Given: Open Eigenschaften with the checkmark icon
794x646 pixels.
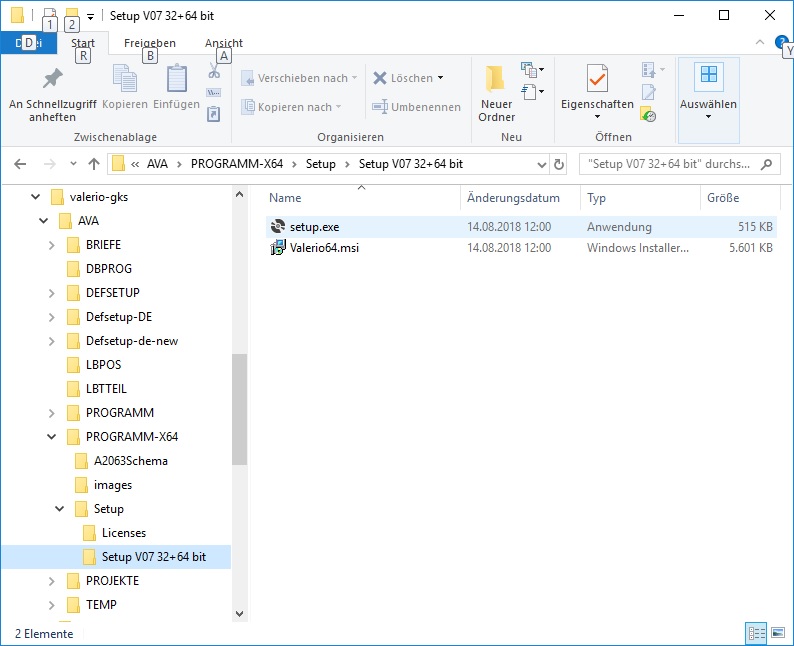Looking at the screenshot, I should click(x=597, y=80).
